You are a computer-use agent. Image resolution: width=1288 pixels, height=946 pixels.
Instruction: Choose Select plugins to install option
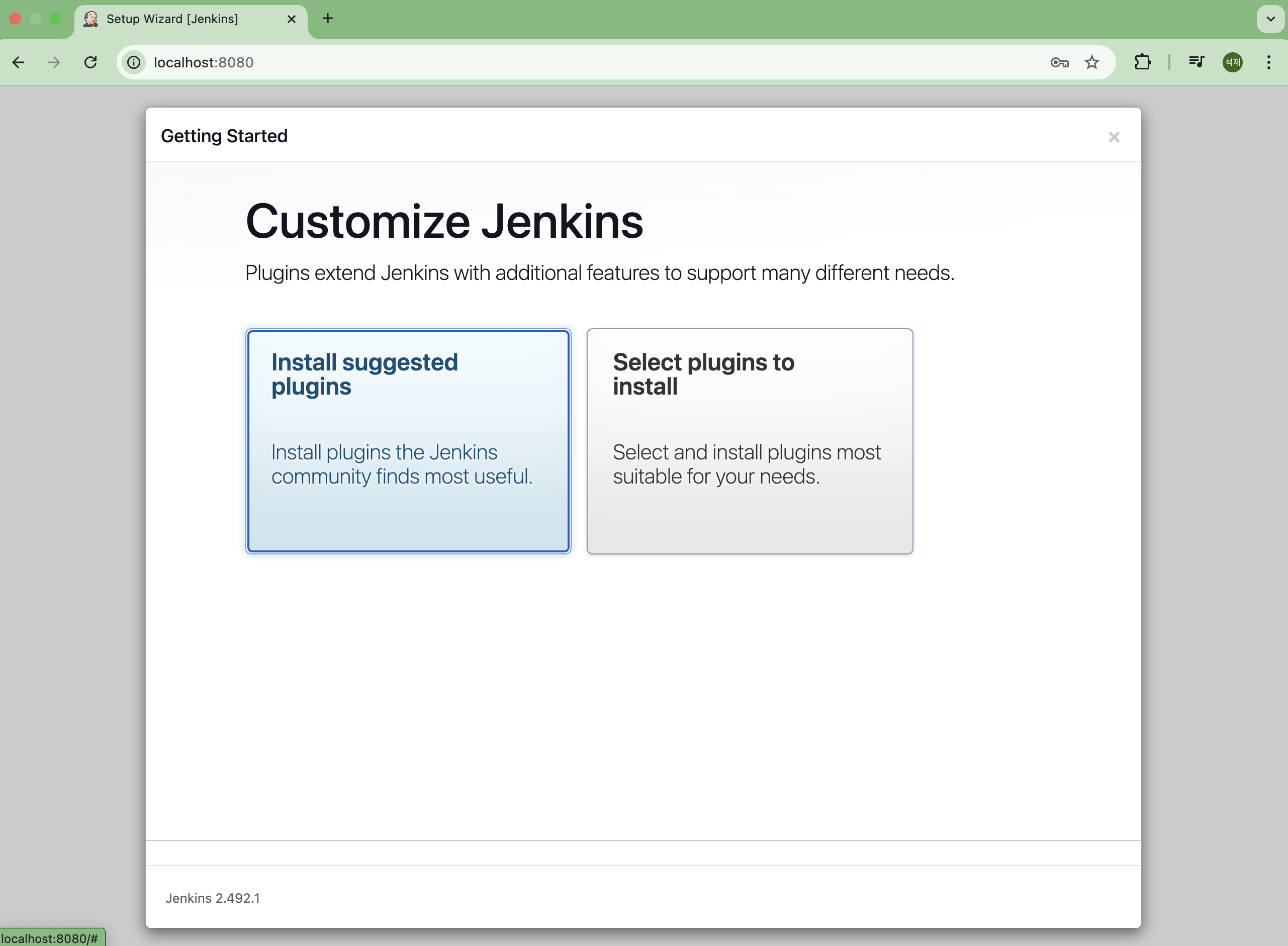(x=749, y=441)
